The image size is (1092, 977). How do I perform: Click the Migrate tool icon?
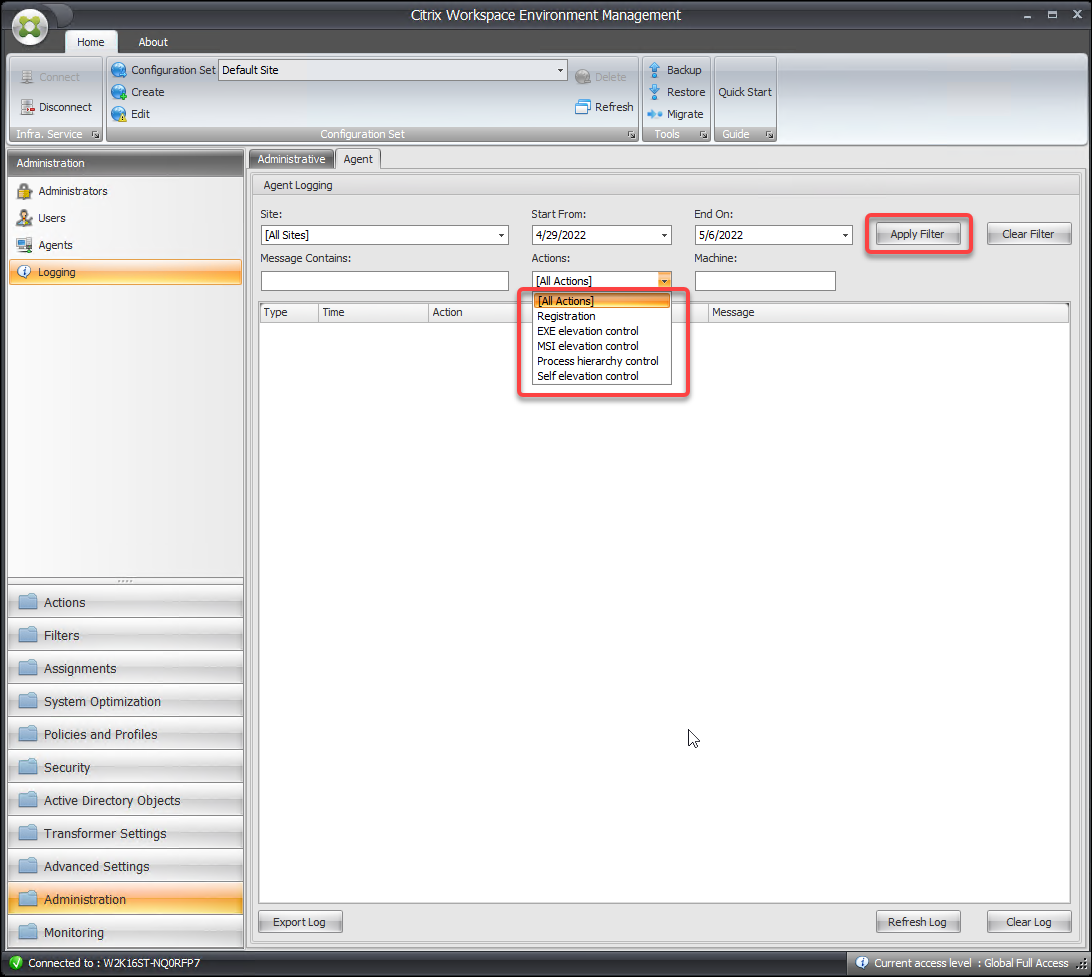coord(655,114)
